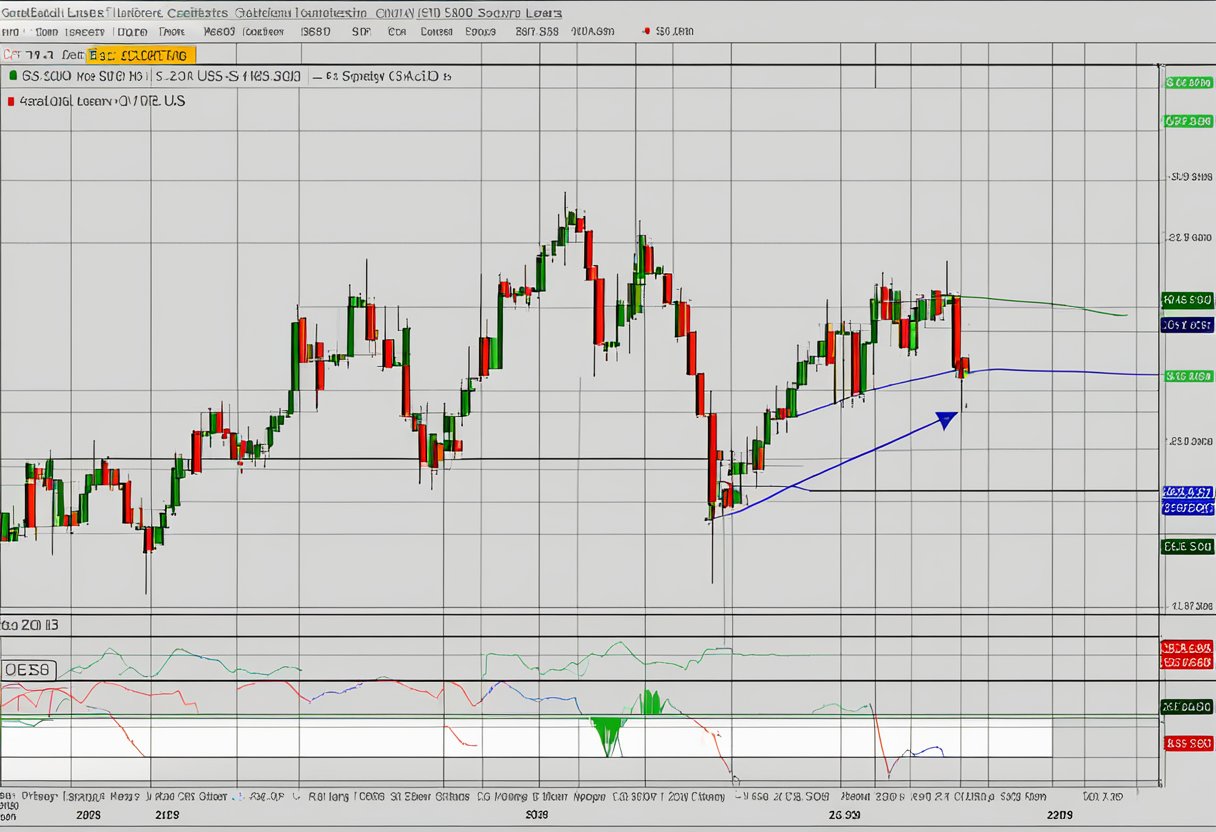This screenshot has height=832, width=1216.
Task: Click the bottom red price tag on right axis
Action: [1188, 743]
